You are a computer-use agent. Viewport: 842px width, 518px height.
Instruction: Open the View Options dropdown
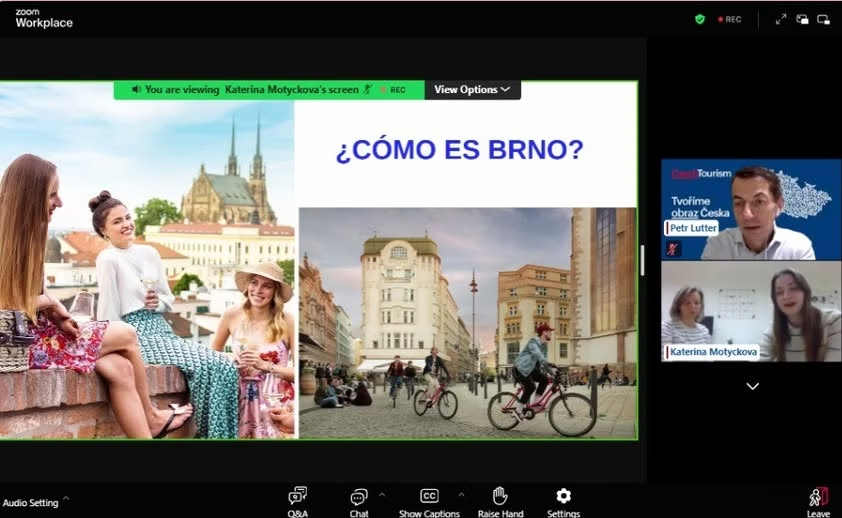(472, 90)
